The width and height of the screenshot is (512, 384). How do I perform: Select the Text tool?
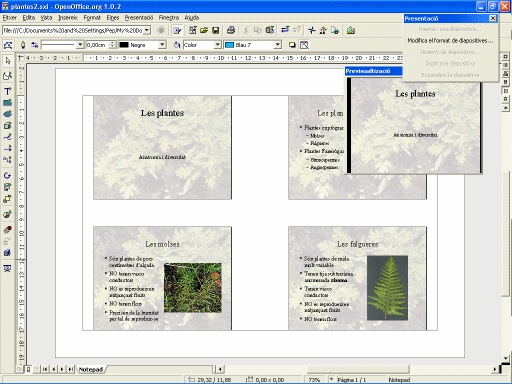7,91
